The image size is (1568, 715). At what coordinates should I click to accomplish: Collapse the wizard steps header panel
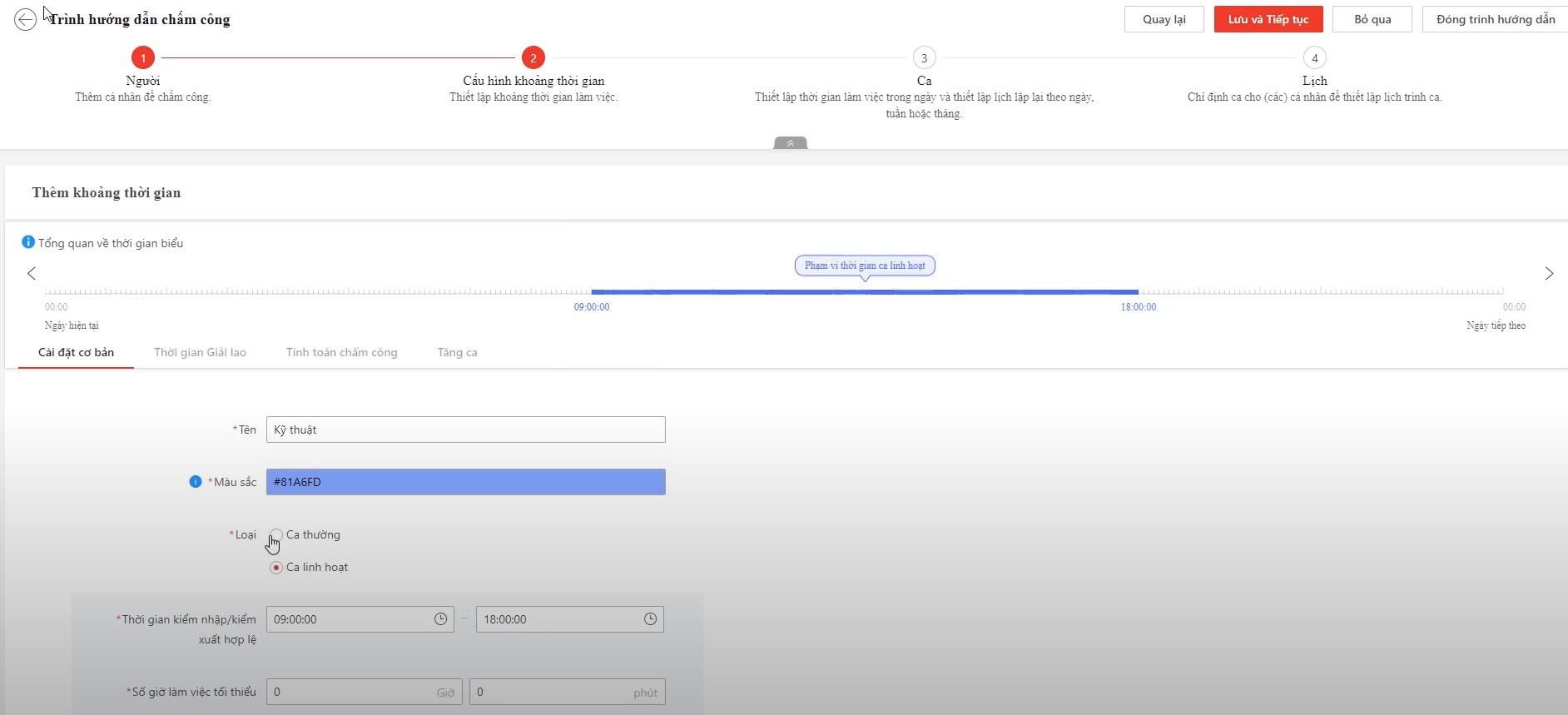tap(790, 143)
